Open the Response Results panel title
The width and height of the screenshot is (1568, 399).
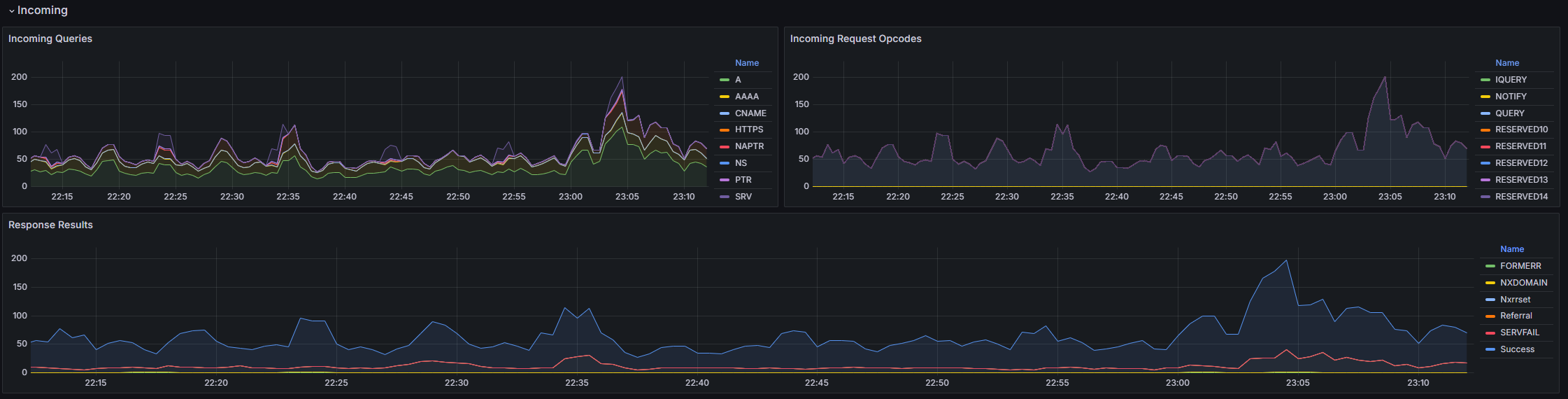(x=50, y=225)
